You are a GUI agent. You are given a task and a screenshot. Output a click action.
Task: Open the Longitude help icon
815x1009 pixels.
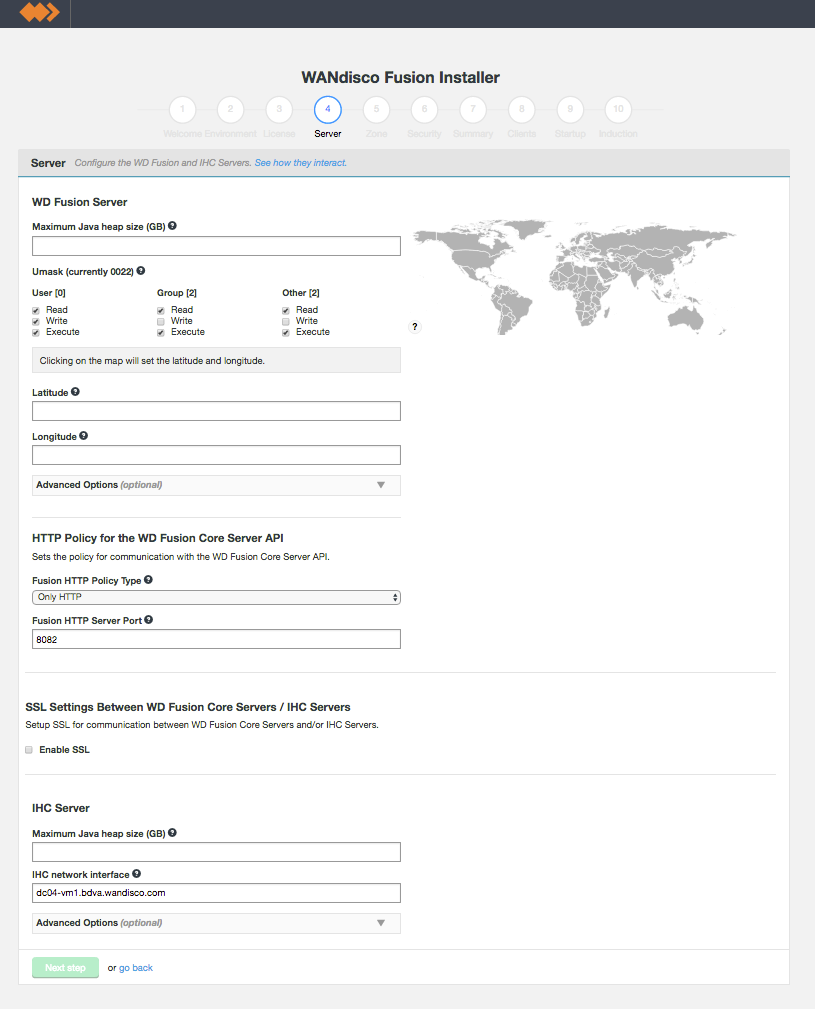click(84, 436)
